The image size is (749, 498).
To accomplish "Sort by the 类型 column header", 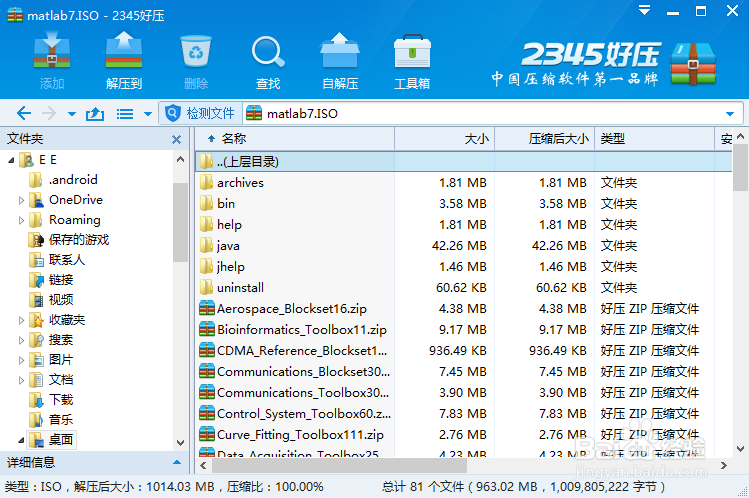I will pos(654,139).
